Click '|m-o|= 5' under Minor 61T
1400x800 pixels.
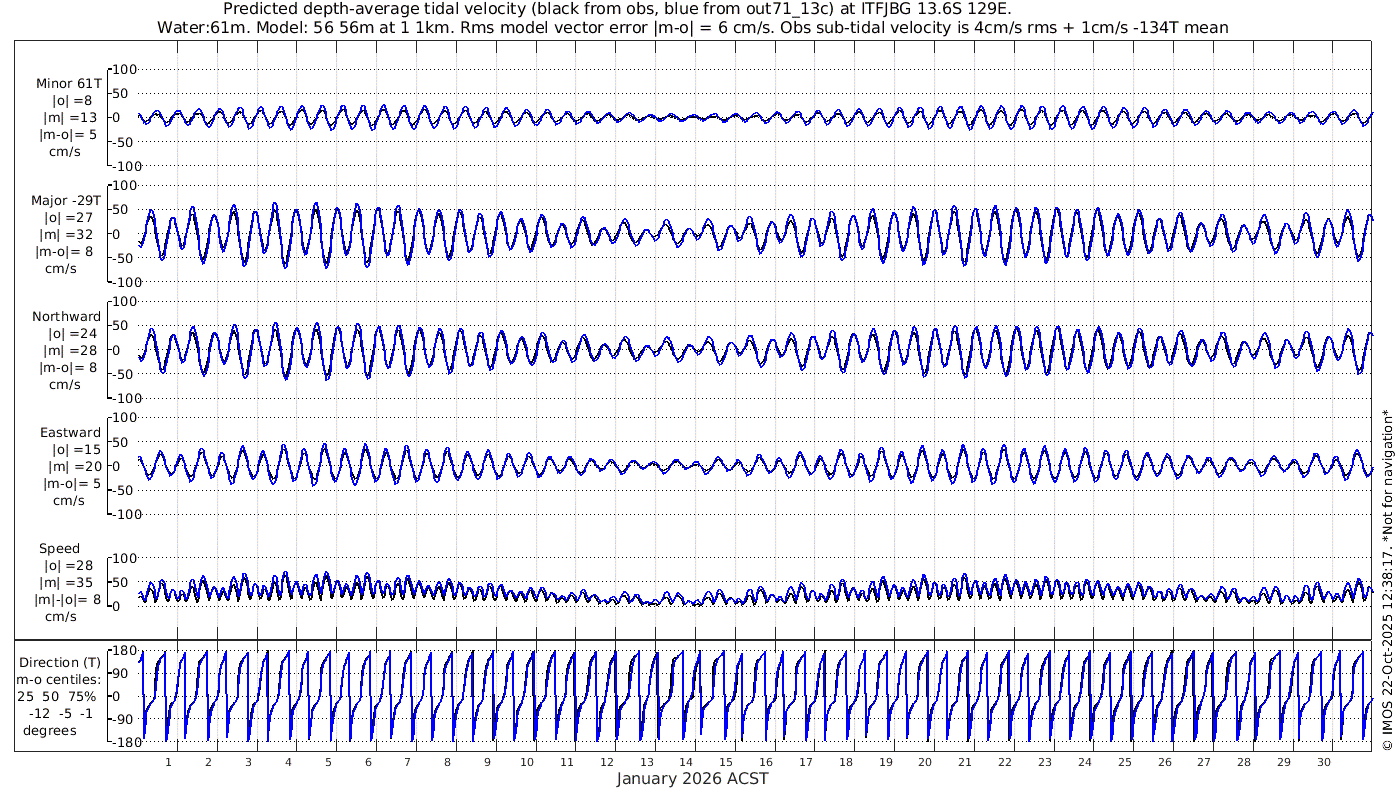point(68,134)
